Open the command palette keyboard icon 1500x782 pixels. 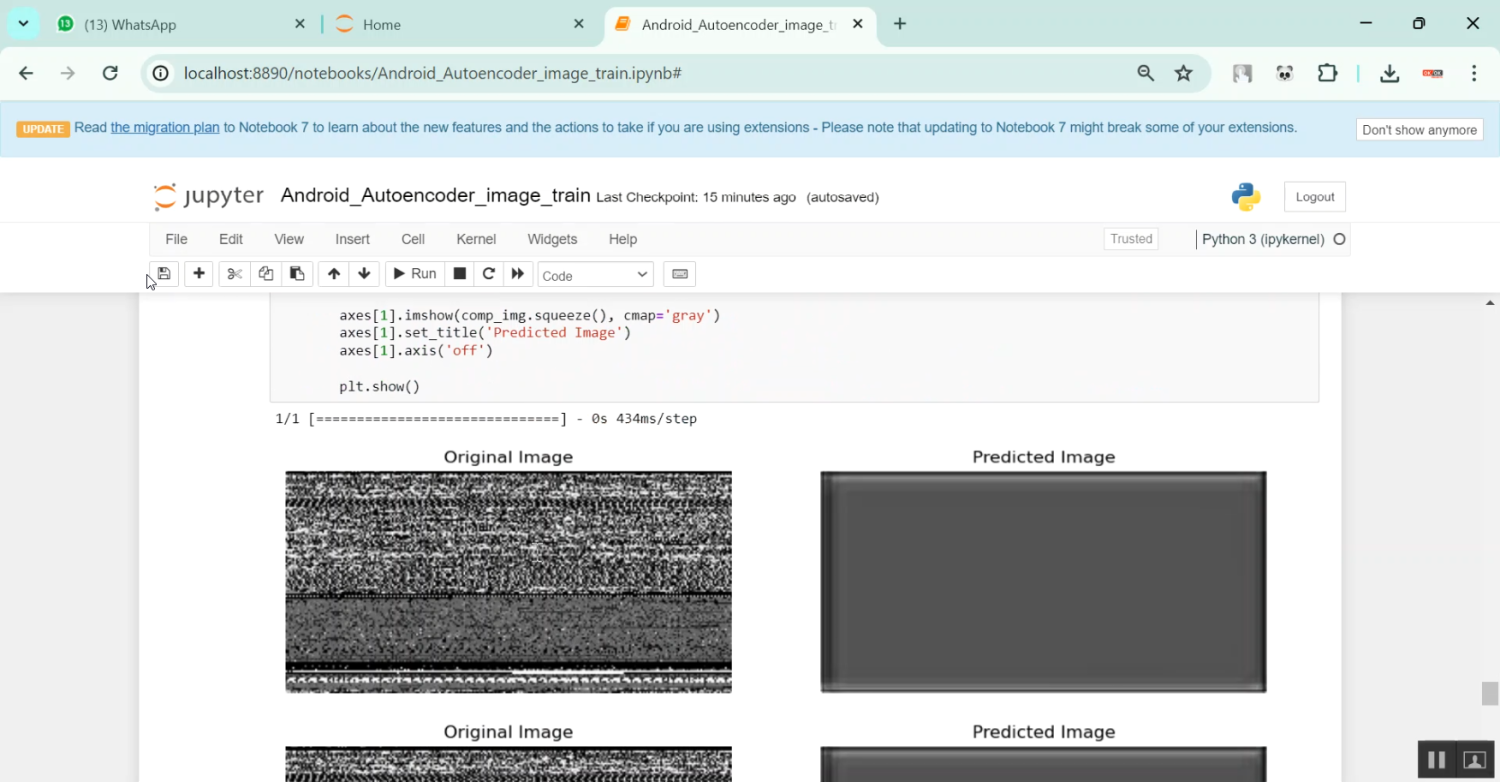(x=680, y=274)
